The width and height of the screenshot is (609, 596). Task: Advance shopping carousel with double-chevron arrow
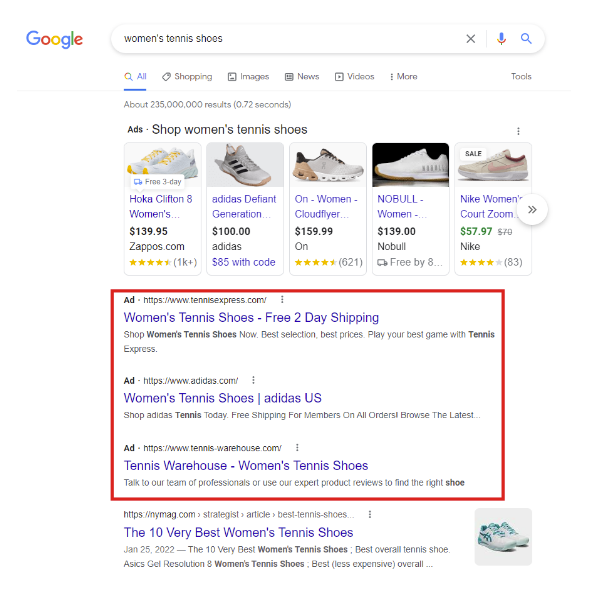pos(532,210)
